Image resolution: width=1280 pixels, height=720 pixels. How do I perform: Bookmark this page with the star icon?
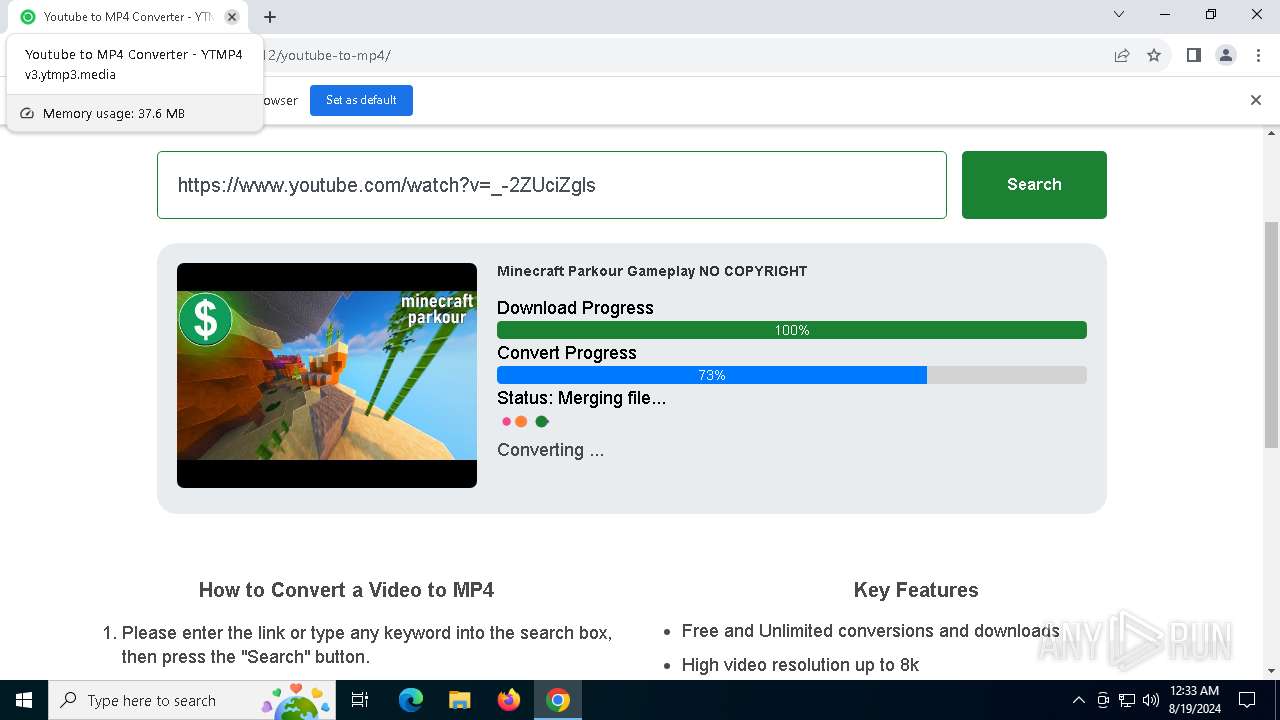pos(1154,55)
